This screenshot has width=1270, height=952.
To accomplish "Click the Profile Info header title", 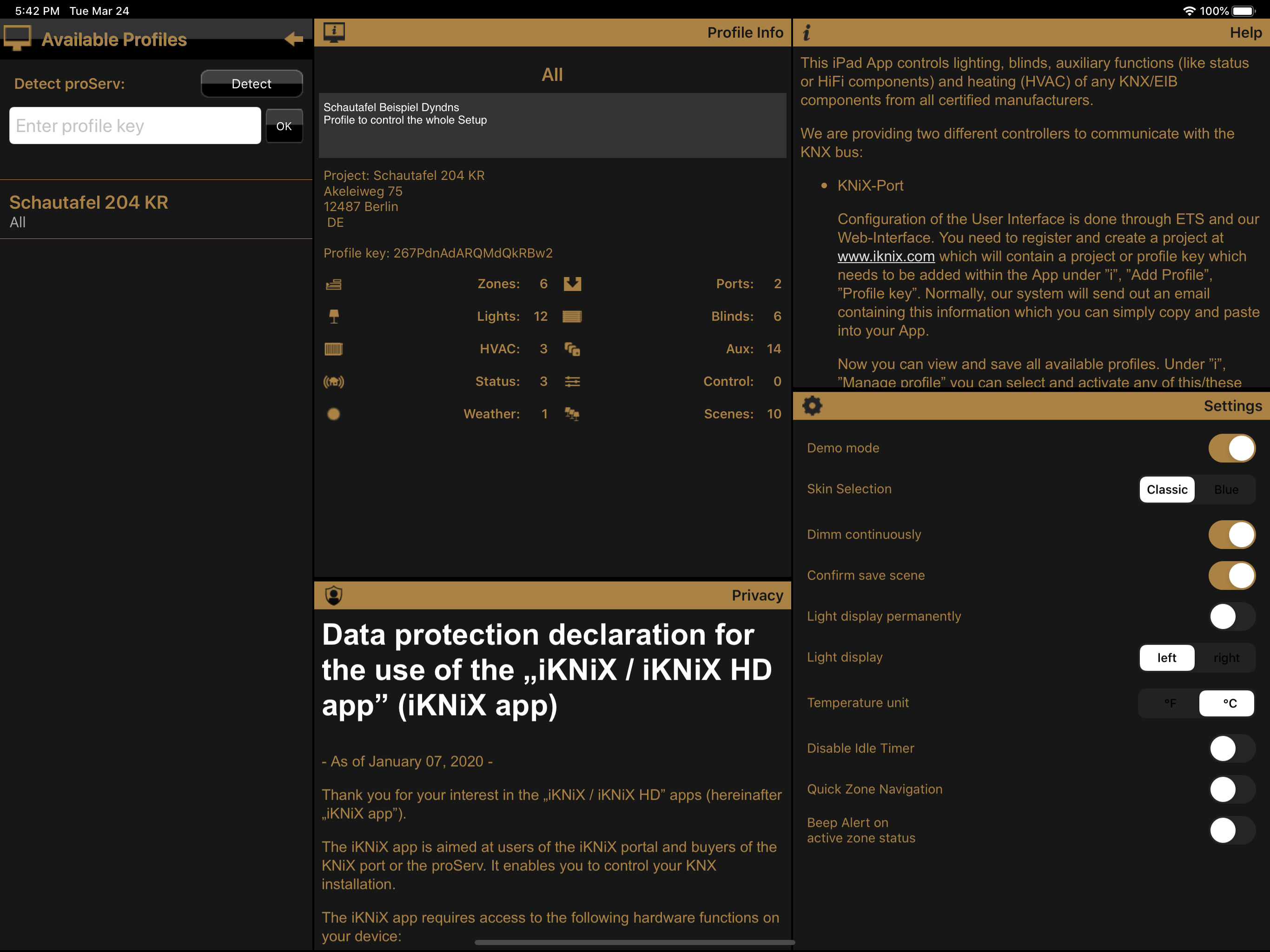I will (745, 33).
